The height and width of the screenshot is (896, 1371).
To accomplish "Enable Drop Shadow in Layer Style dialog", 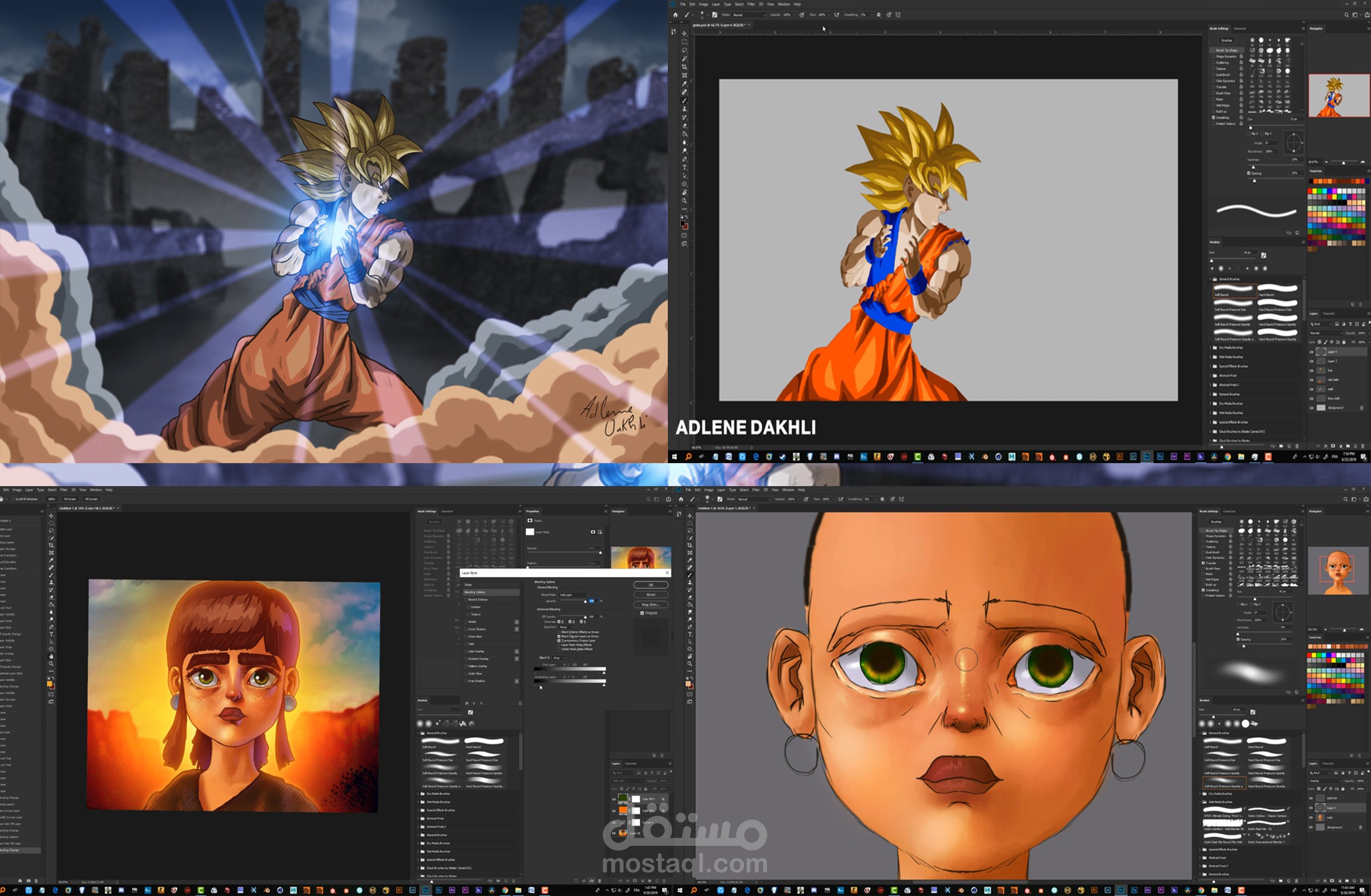I will click(465, 681).
